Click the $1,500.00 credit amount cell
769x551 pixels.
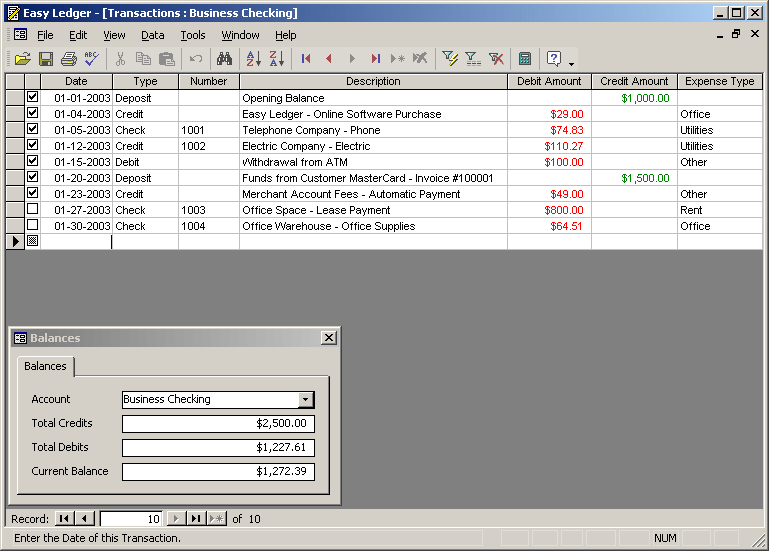634,178
